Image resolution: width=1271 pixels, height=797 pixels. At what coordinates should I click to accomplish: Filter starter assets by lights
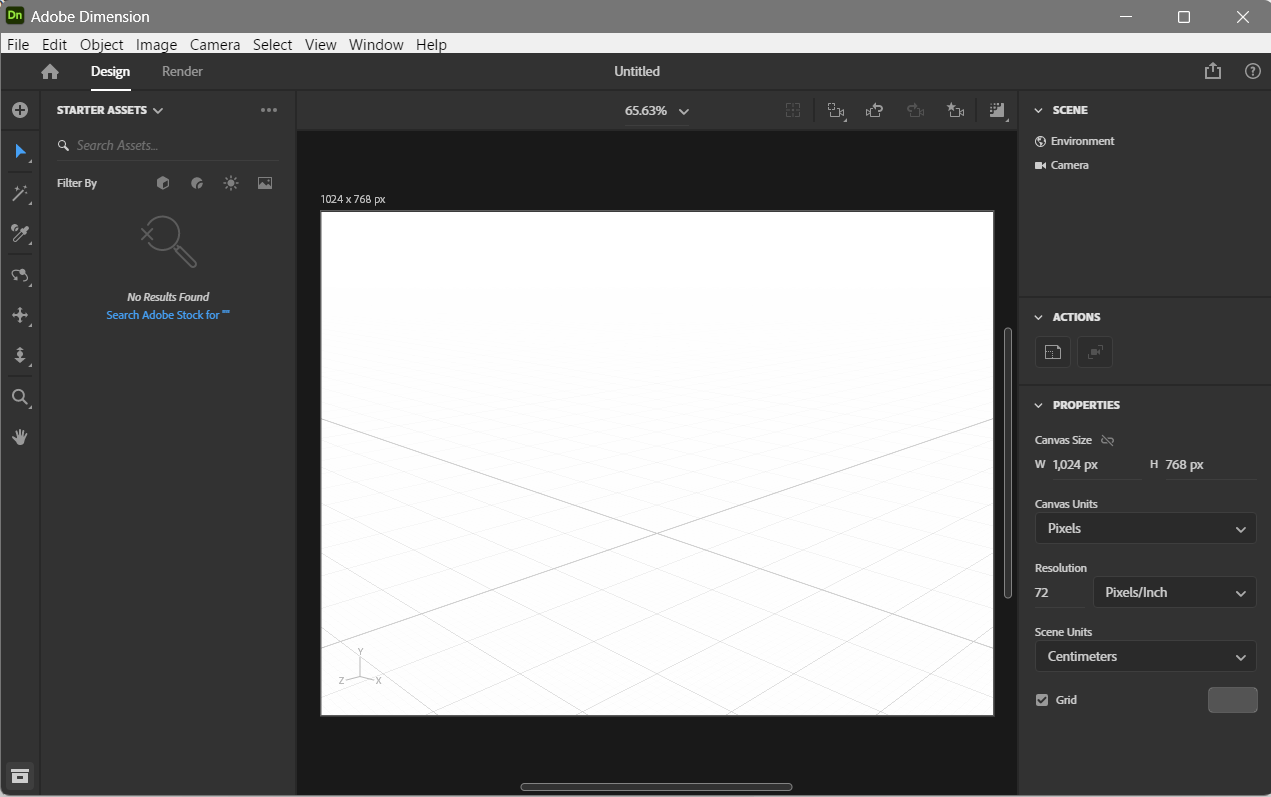[x=230, y=182]
